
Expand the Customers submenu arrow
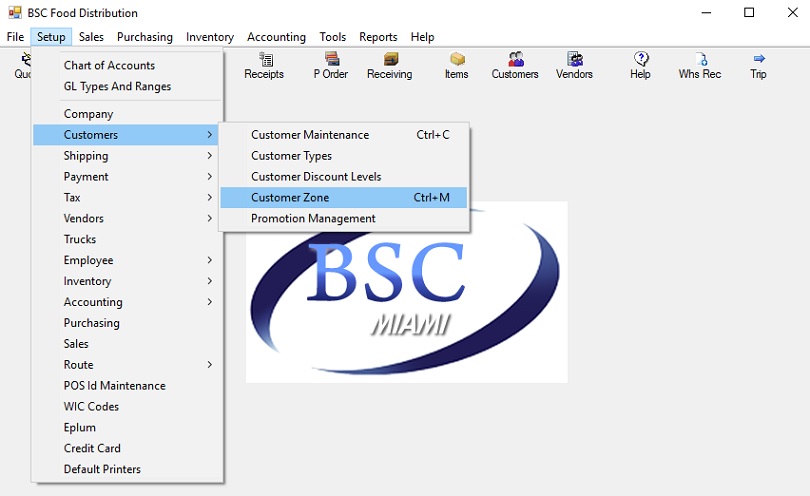pos(209,135)
